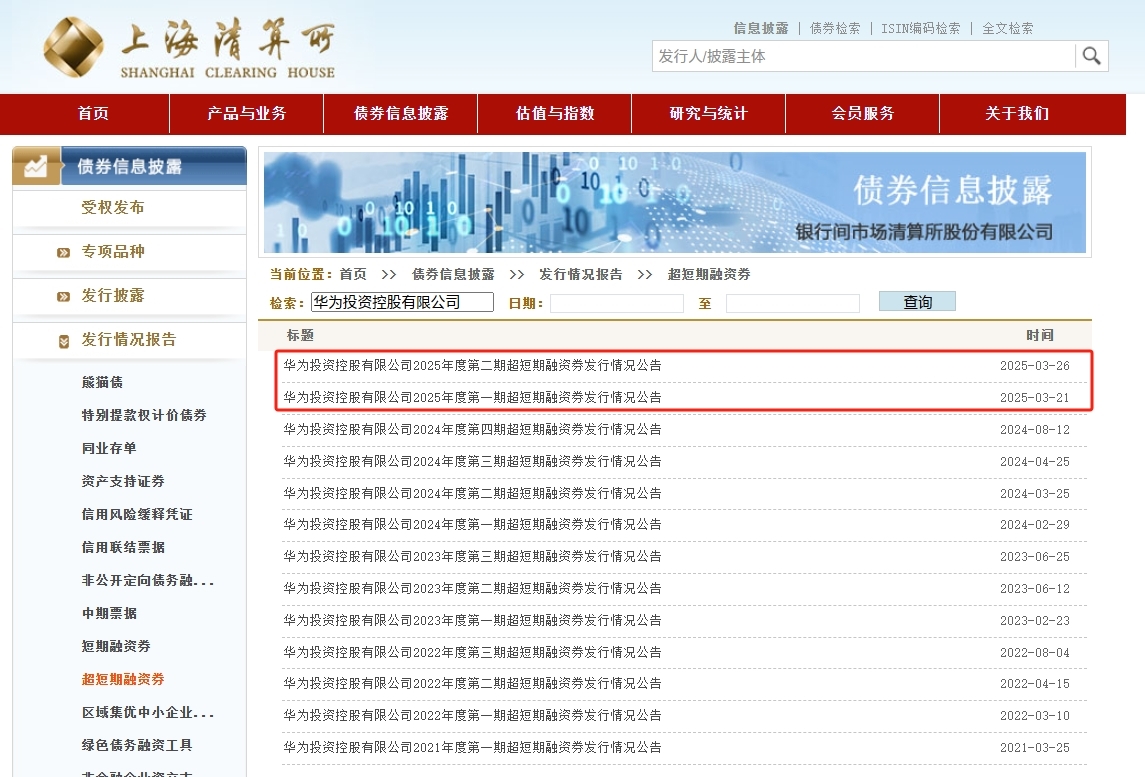The width and height of the screenshot is (1145, 777).
Task: Open the 首页 navigation menu
Action: point(93,113)
